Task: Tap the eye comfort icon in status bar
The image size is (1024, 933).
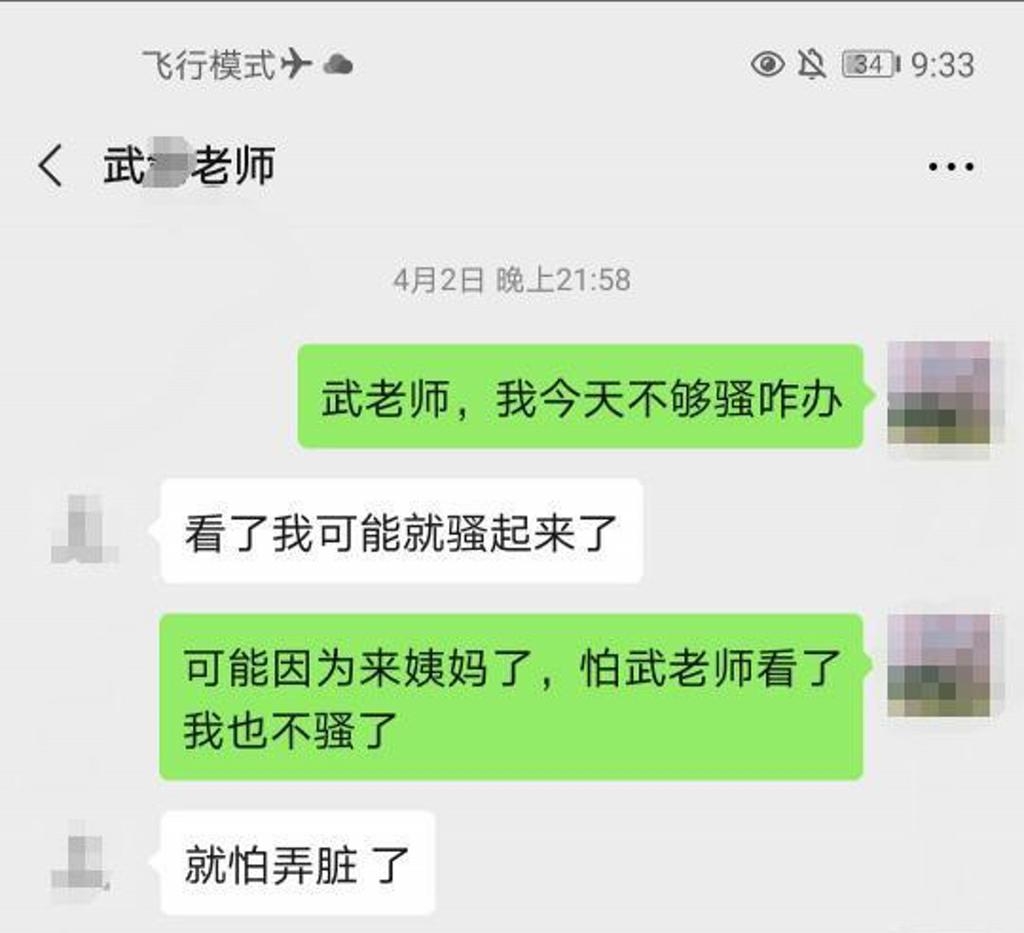Action: coord(767,65)
